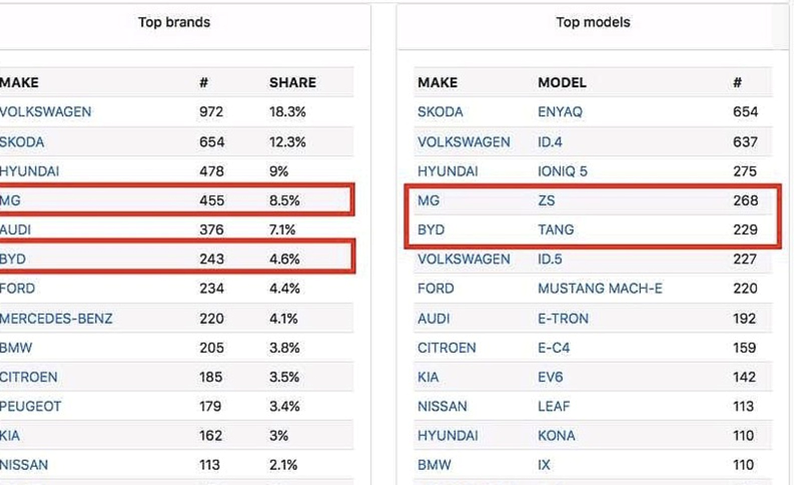794x485 pixels.
Task: Select HYUNDAI link in the KONA row
Action: click(x=447, y=437)
